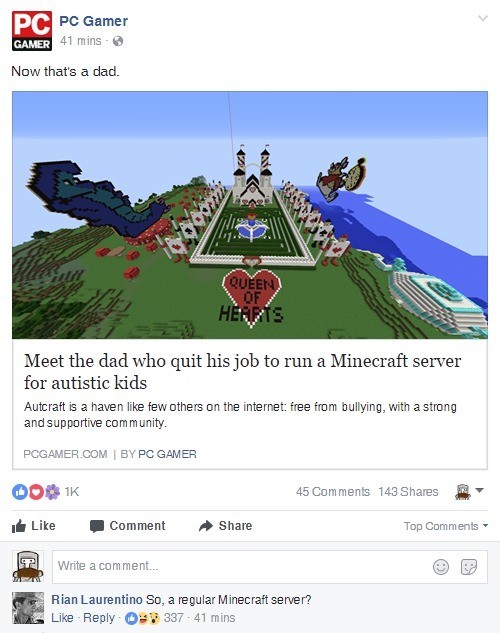This screenshot has width=500, height=633.
Task: Click the purple flower reaction icon
Action: (x=52, y=492)
